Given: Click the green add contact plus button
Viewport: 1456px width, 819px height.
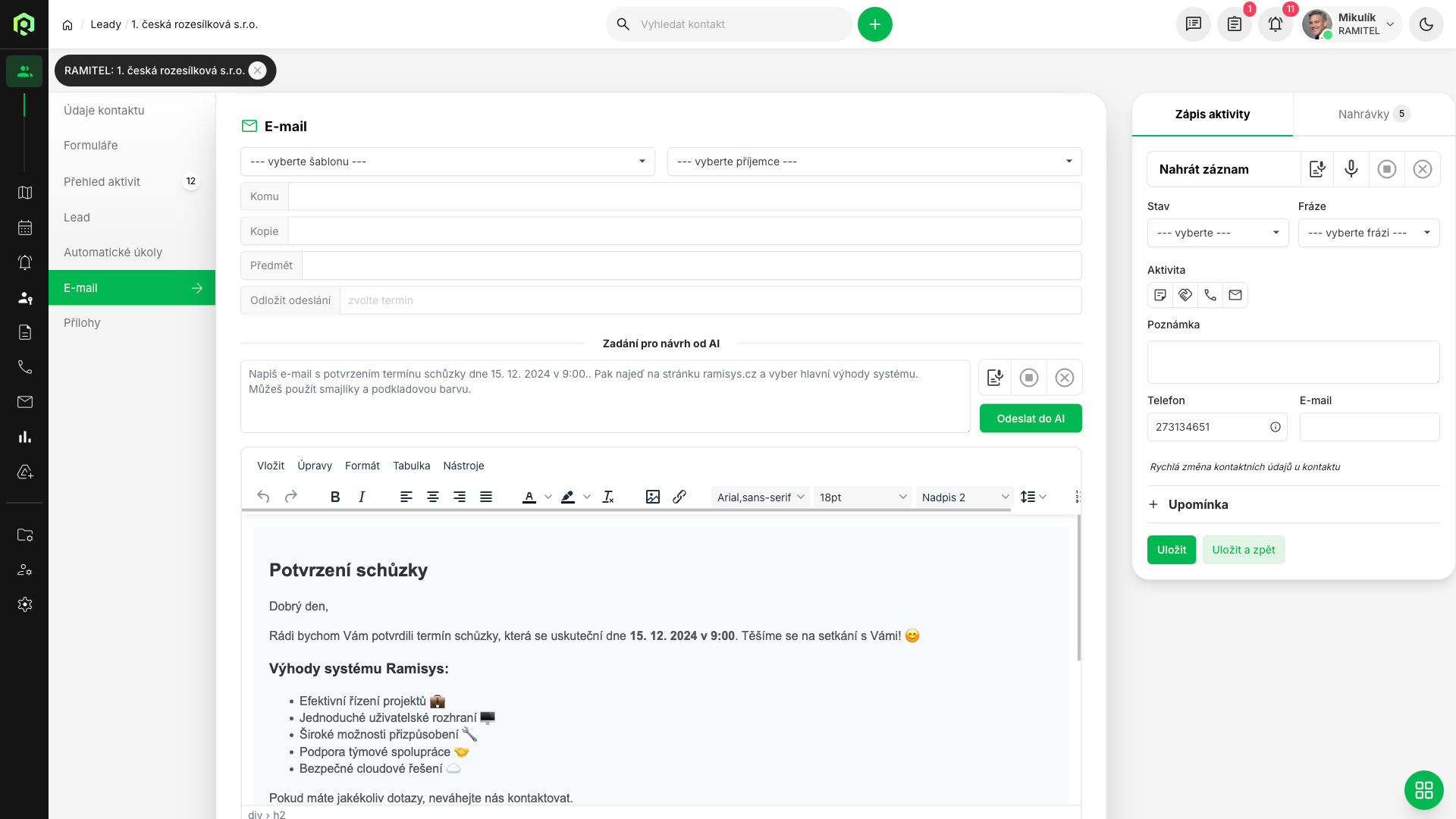Looking at the screenshot, I should (x=874, y=24).
